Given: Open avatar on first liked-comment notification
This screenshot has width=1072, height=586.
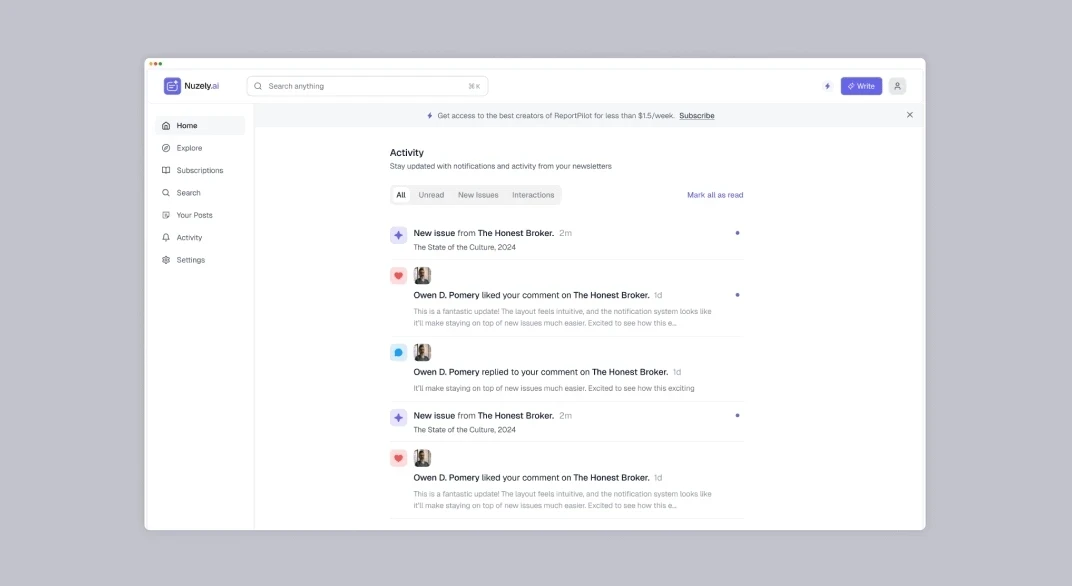Looking at the screenshot, I should [x=423, y=276].
